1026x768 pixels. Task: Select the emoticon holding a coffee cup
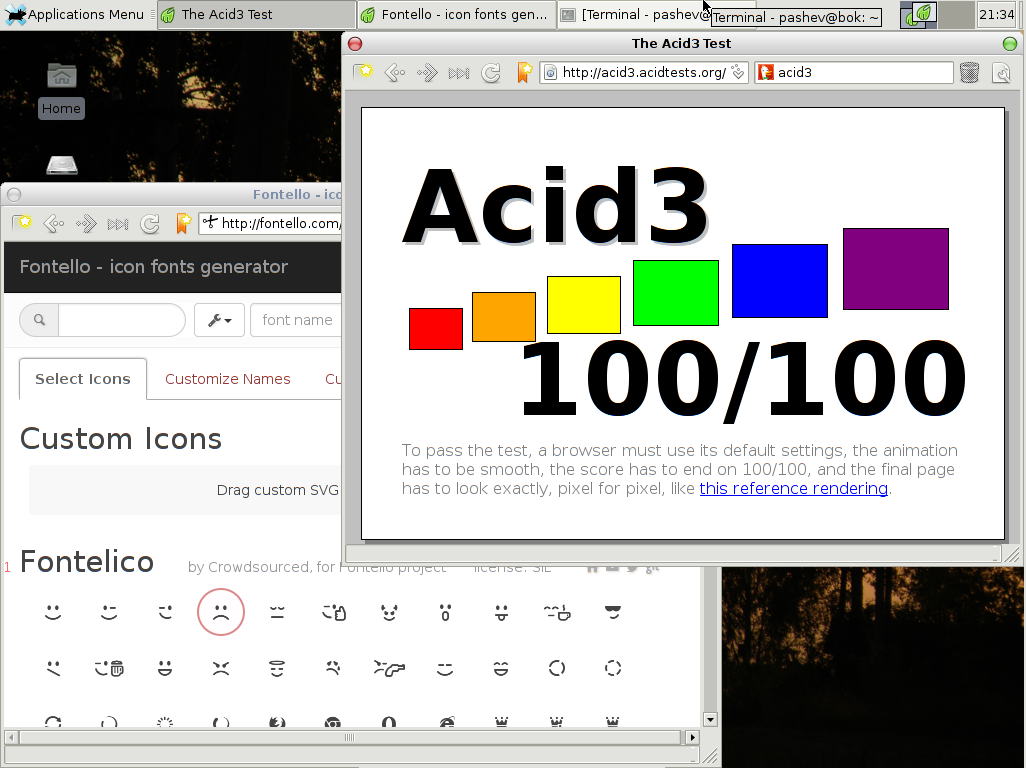click(x=557, y=612)
